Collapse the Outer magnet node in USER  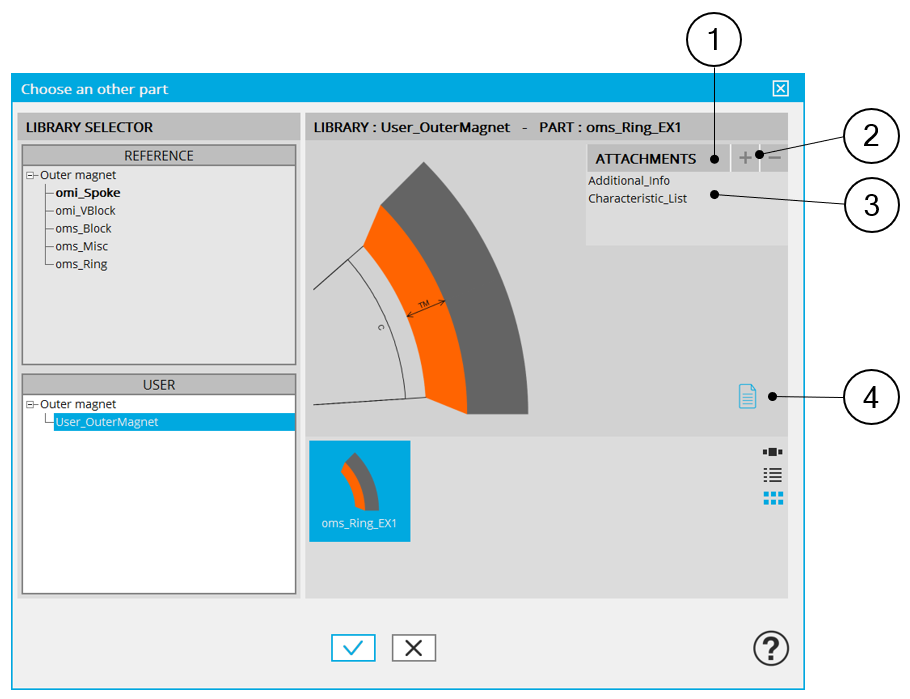[x=31, y=405]
